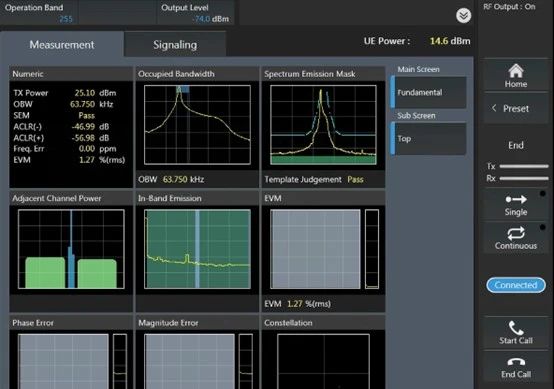Click the End button
The image size is (554, 389).
515,145
